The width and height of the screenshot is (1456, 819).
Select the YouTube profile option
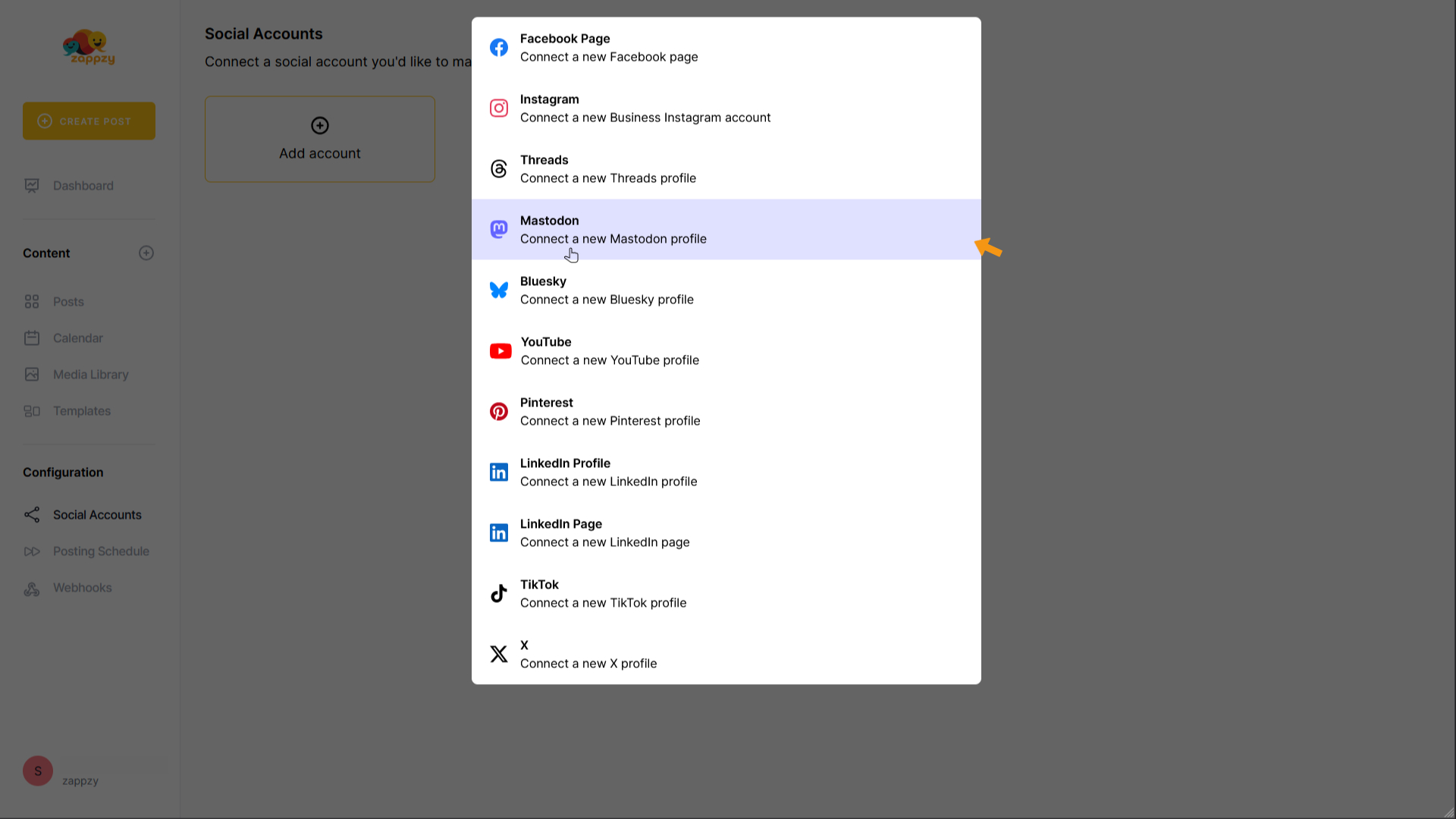coord(726,351)
